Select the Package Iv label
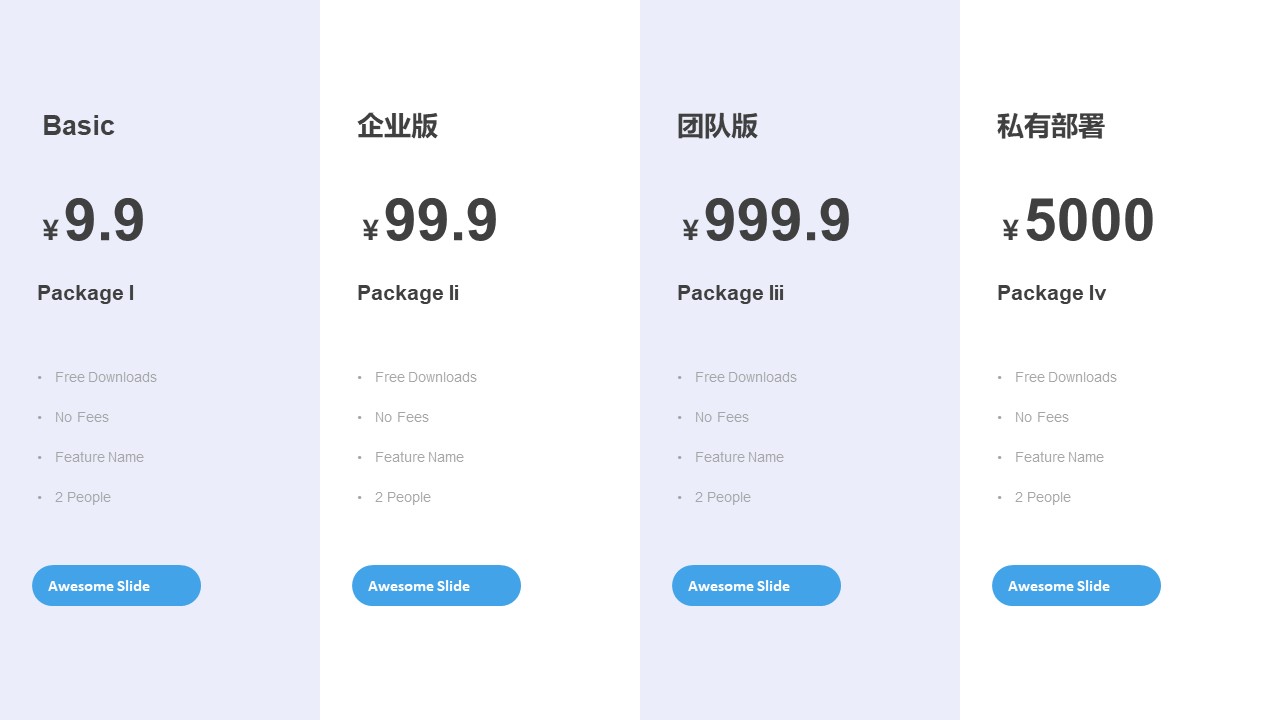The width and height of the screenshot is (1280, 720). pyautogui.click(x=1051, y=293)
